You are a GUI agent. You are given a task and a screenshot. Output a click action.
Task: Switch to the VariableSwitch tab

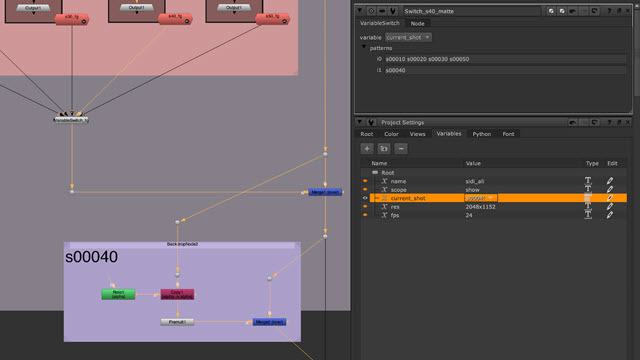380,23
